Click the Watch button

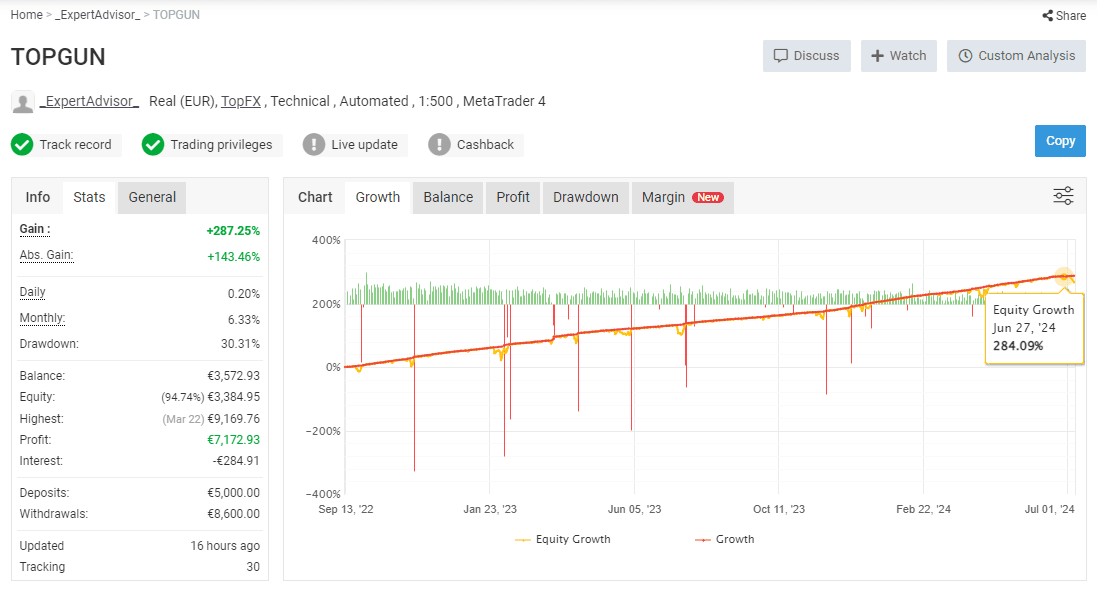pos(899,56)
